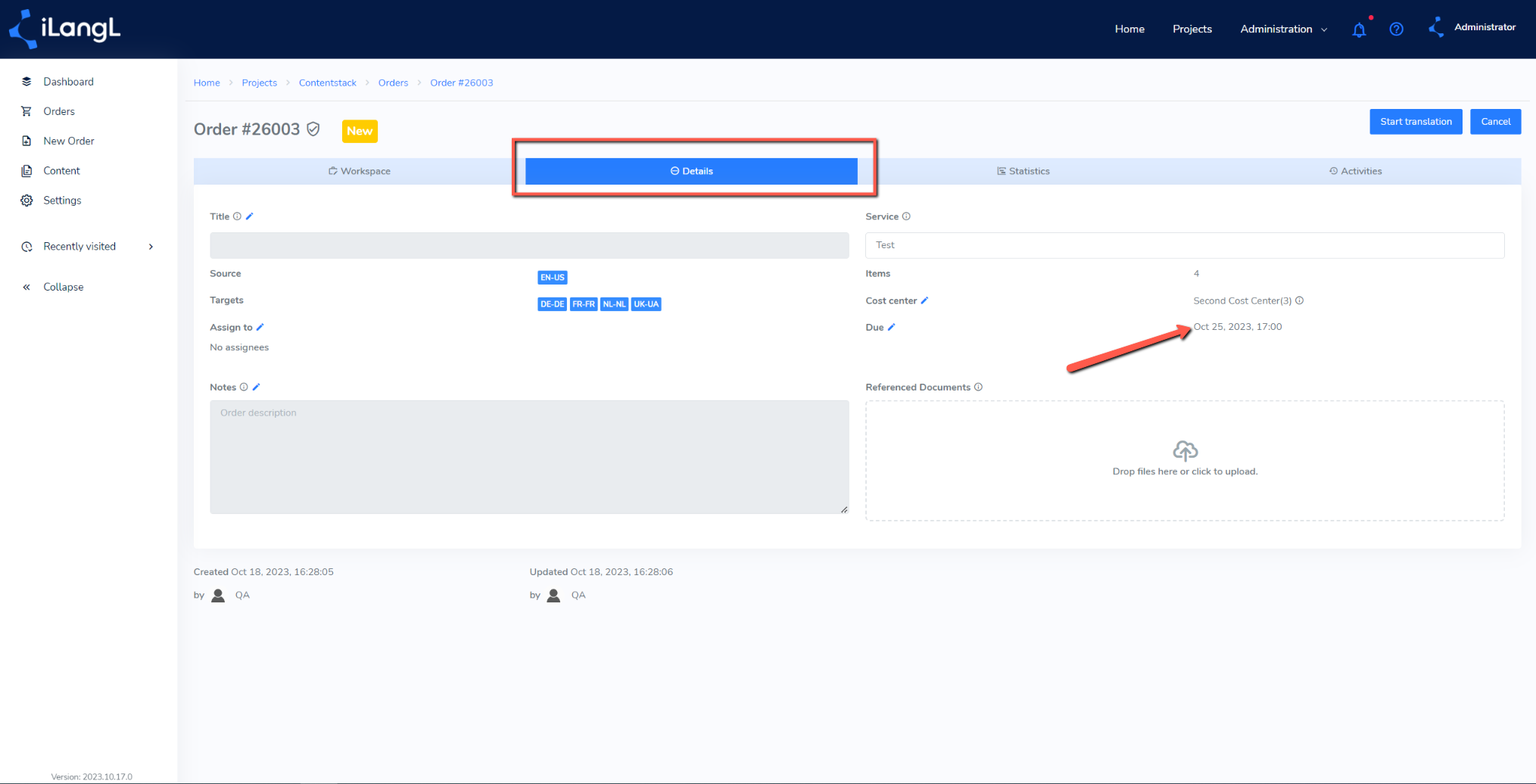Image resolution: width=1536 pixels, height=784 pixels.
Task: Click the order verified shield icon
Action: click(x=313, y=129)
